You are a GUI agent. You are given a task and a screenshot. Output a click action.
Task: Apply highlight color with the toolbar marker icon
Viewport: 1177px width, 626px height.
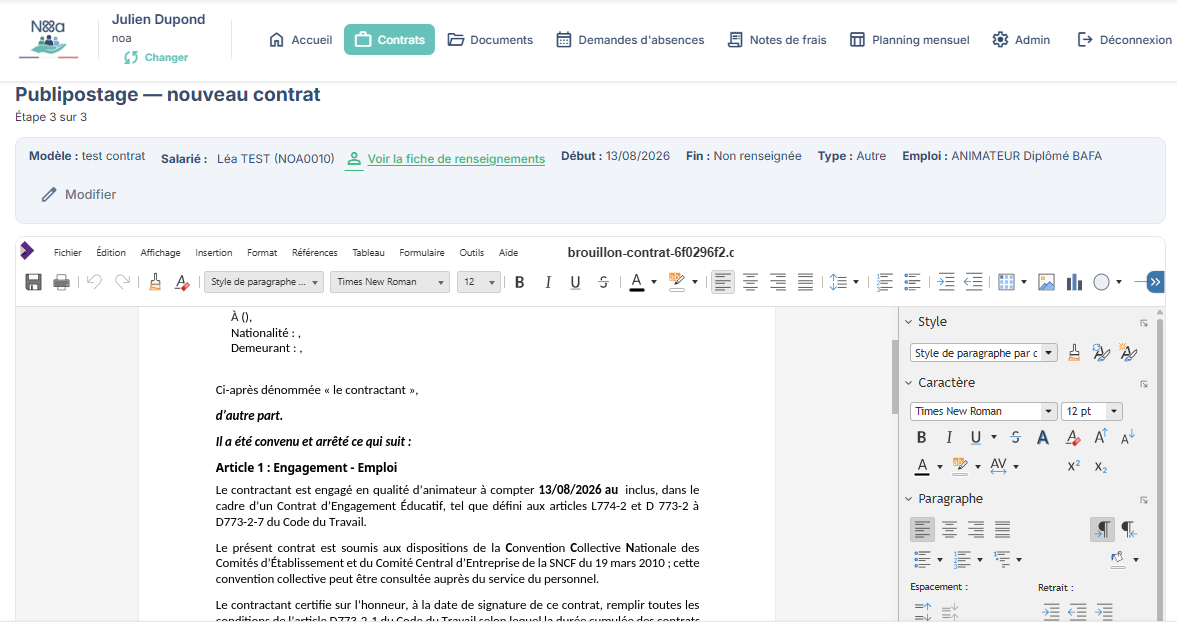point(677,282)
